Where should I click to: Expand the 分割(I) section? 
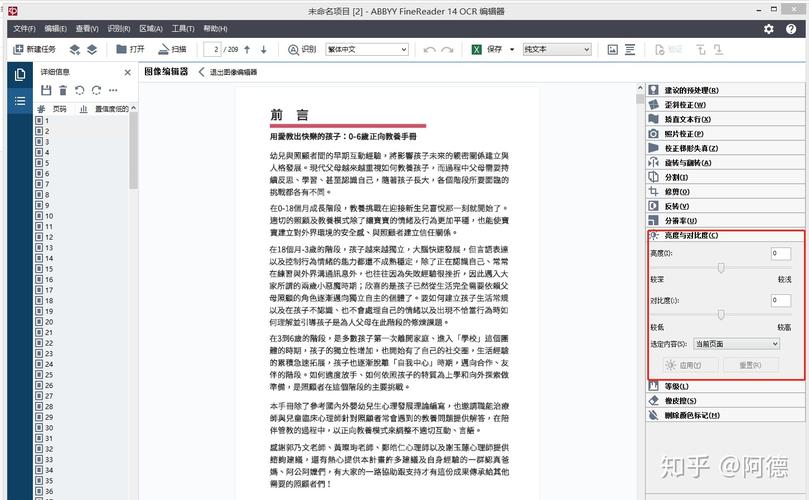click(724, 176)
